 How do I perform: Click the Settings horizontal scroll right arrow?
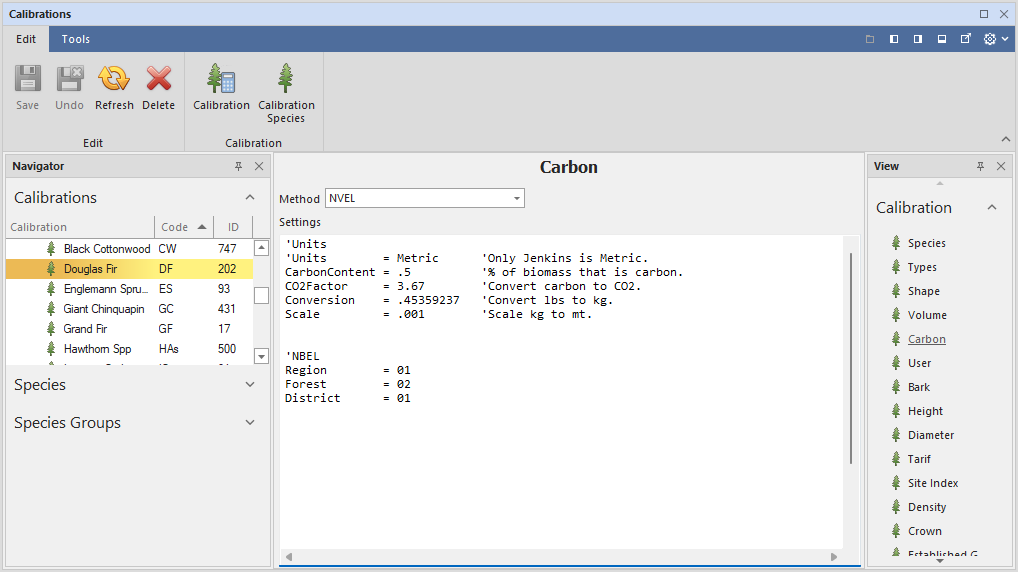pyautogui.click(x=834, y=556)
